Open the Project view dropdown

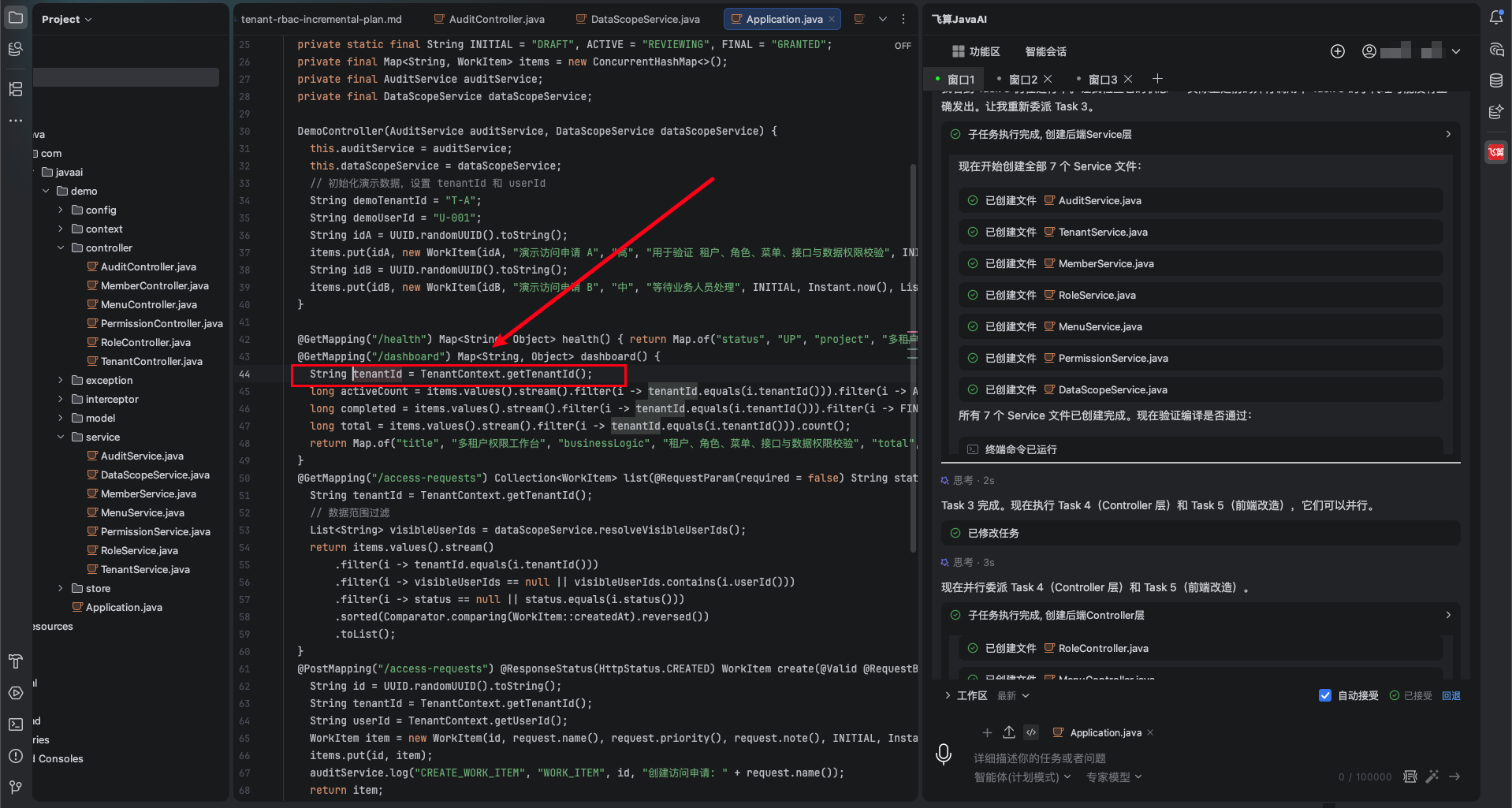[67, 19]
